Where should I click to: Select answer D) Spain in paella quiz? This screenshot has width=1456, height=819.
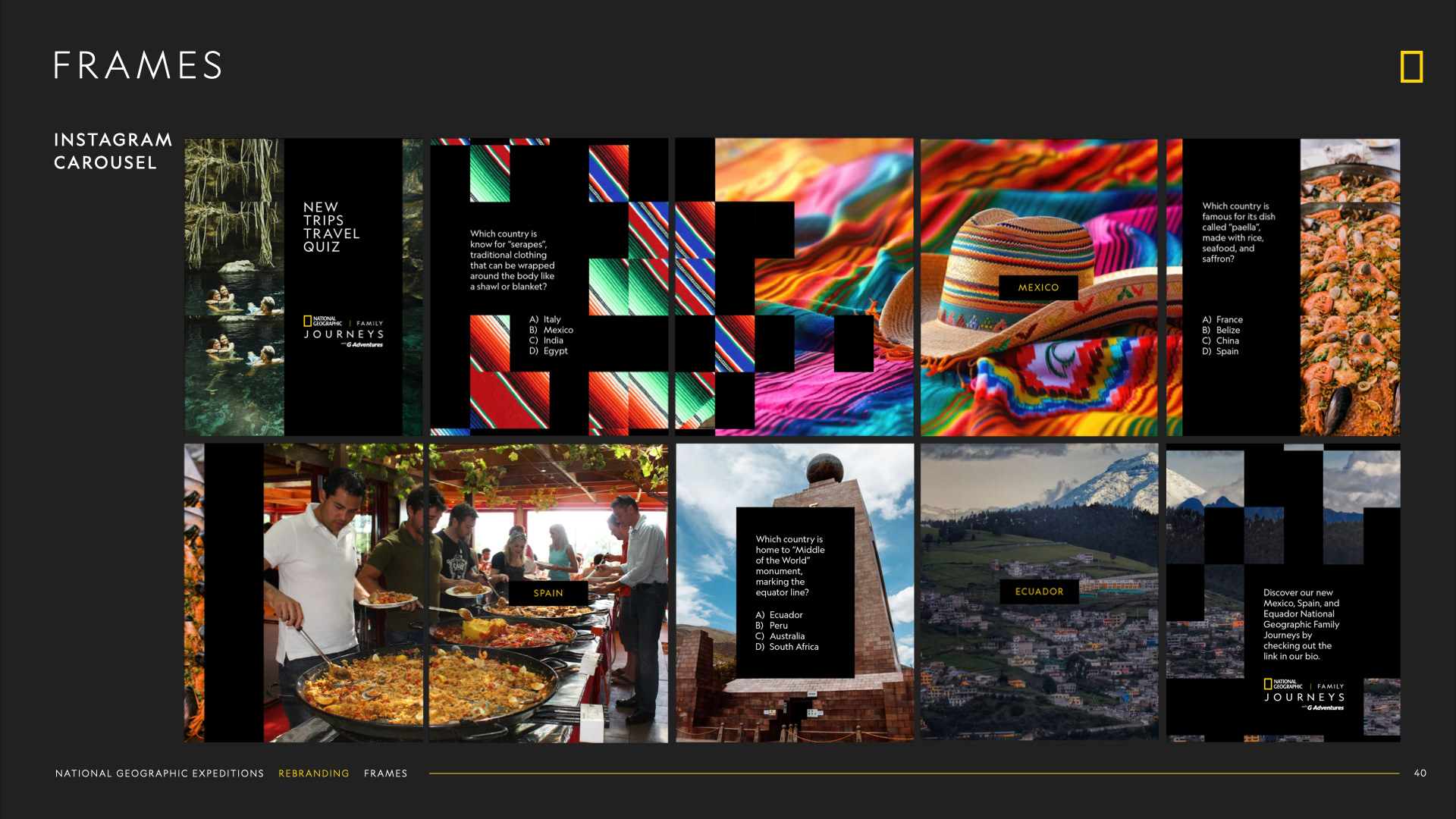(1220, 351)
